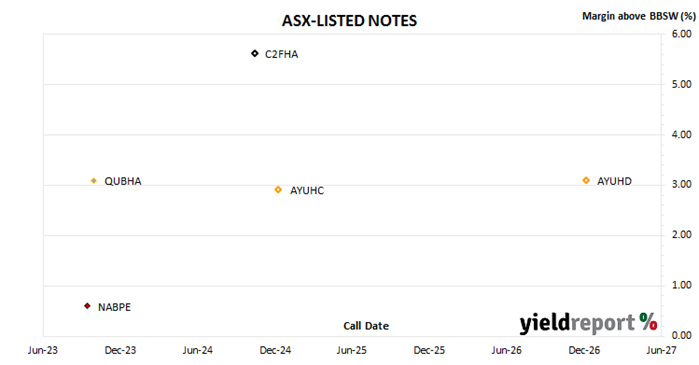Screen dimensions: 699x365
Task: Click the yieldreport percent sign logo icon
Action: (x=648, y=321)
